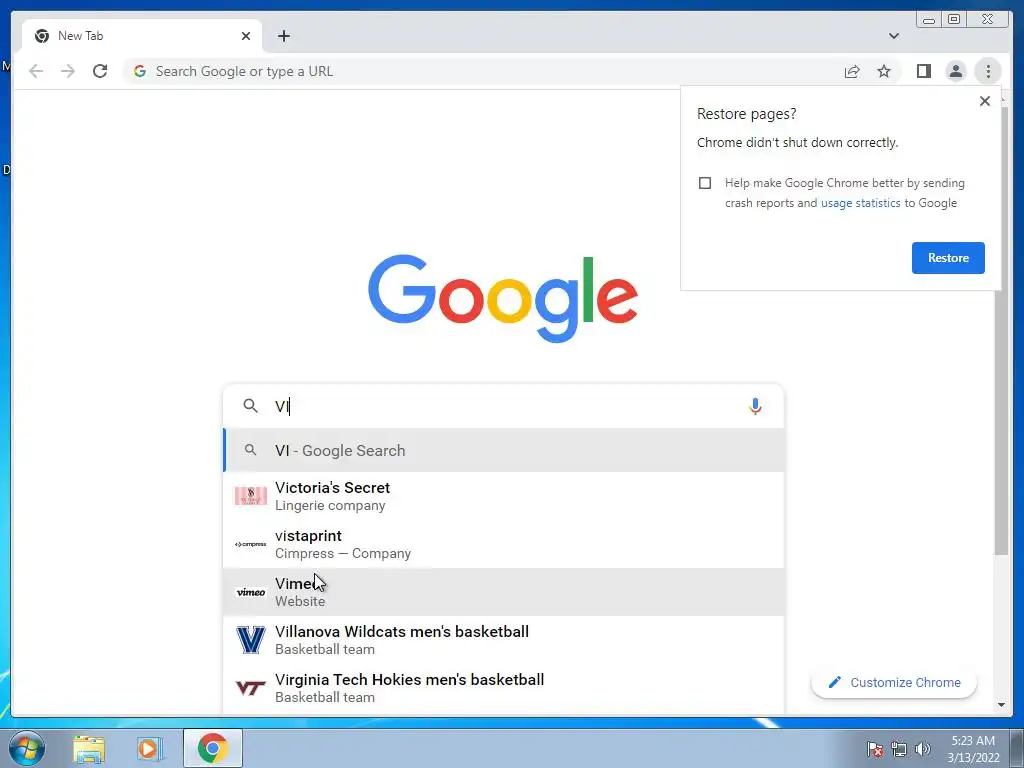Open Chrome's three-dot menu
Image resolution: width=1024 pixels, height=768 pixels.
coord(988,71)
